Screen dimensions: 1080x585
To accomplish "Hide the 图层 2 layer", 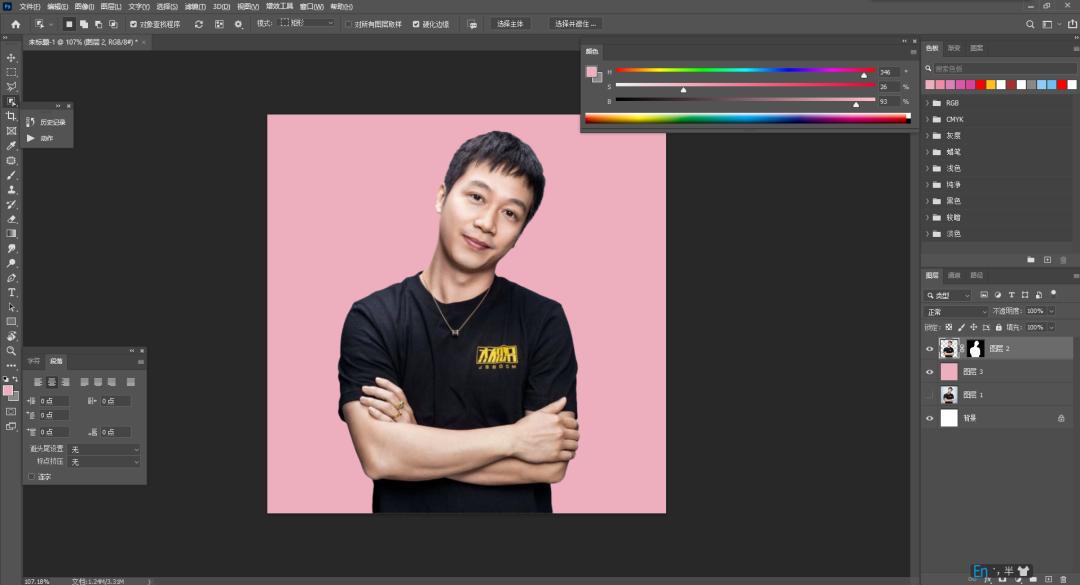I will [x=929, y=347].
